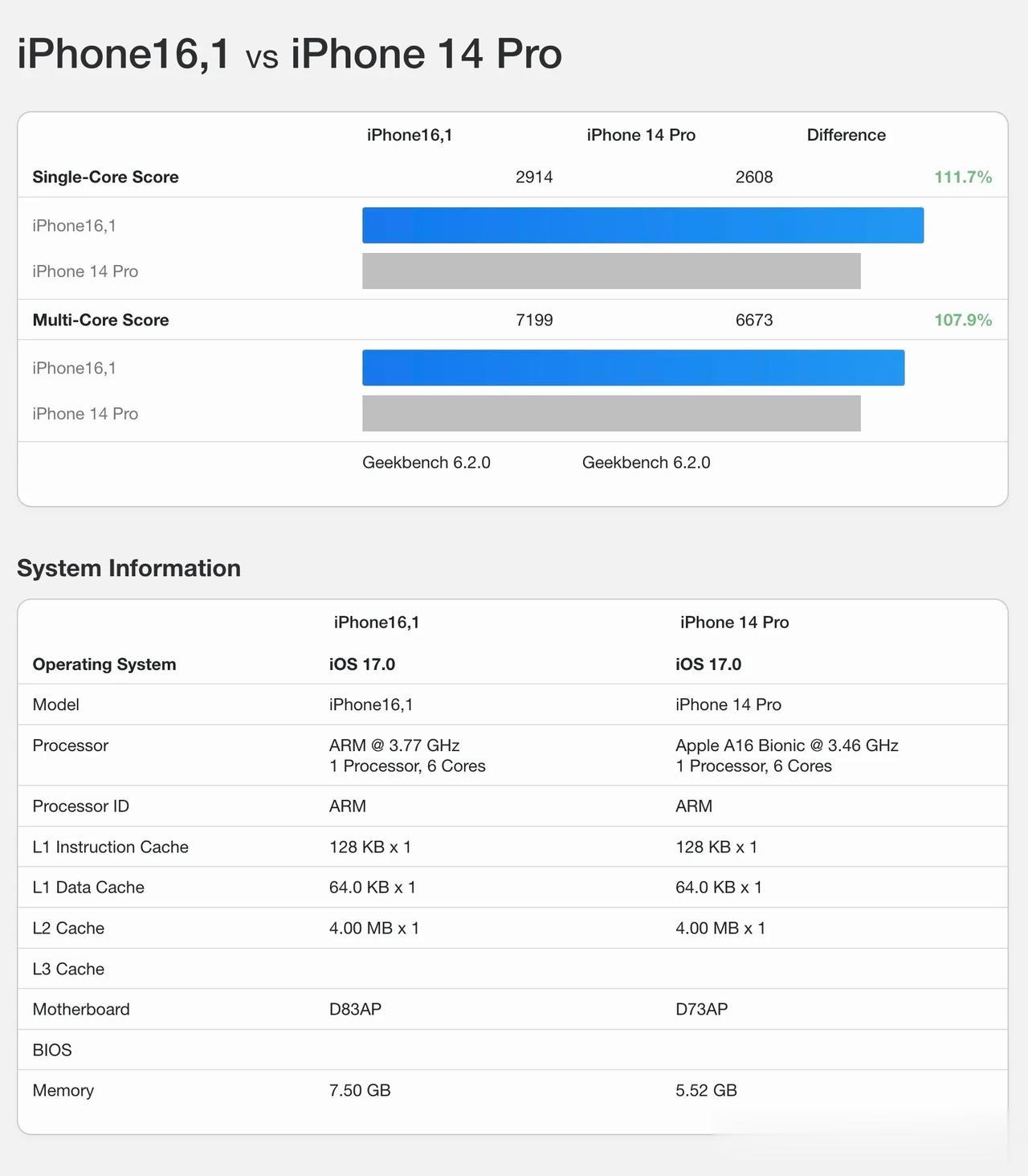Click the blue iPhone16,1 single-core score bar

click(x=642, y=225)
